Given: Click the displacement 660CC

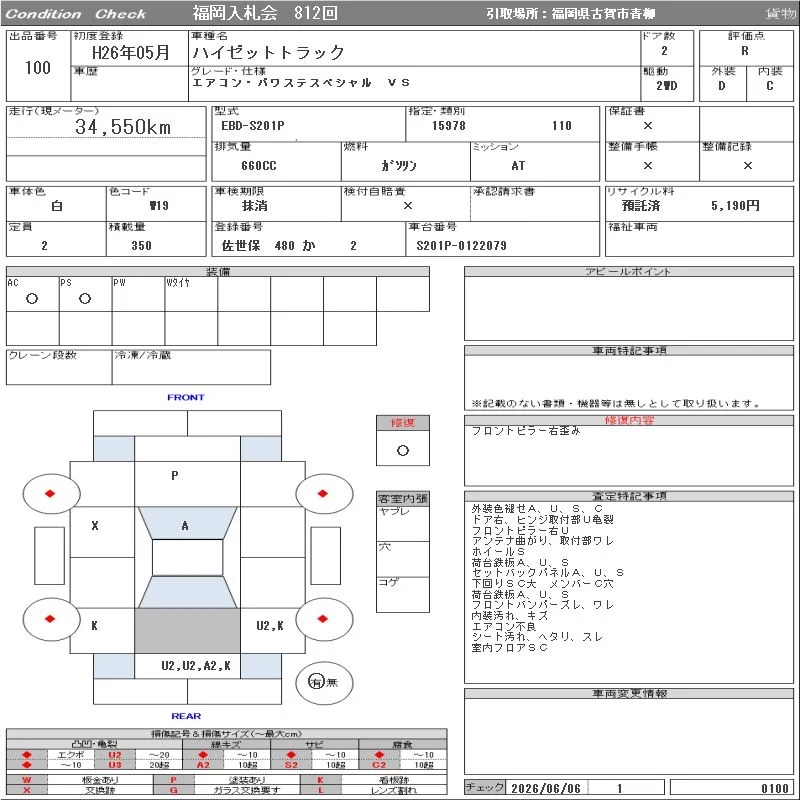Looking at the screenshot, I should coord(259,166).
